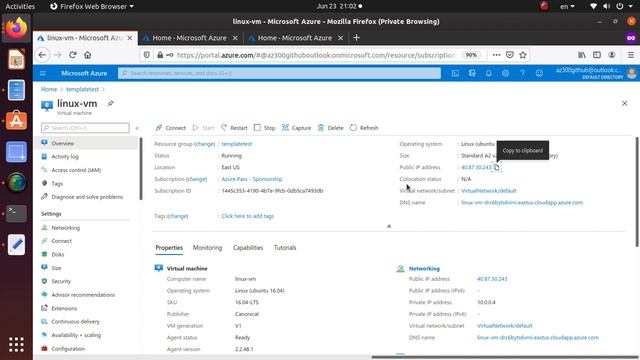The width and height of the screenshot is (640, 360).
Task: Open Cloud Shell from the Azure header
Action: (x=455, y=73)
